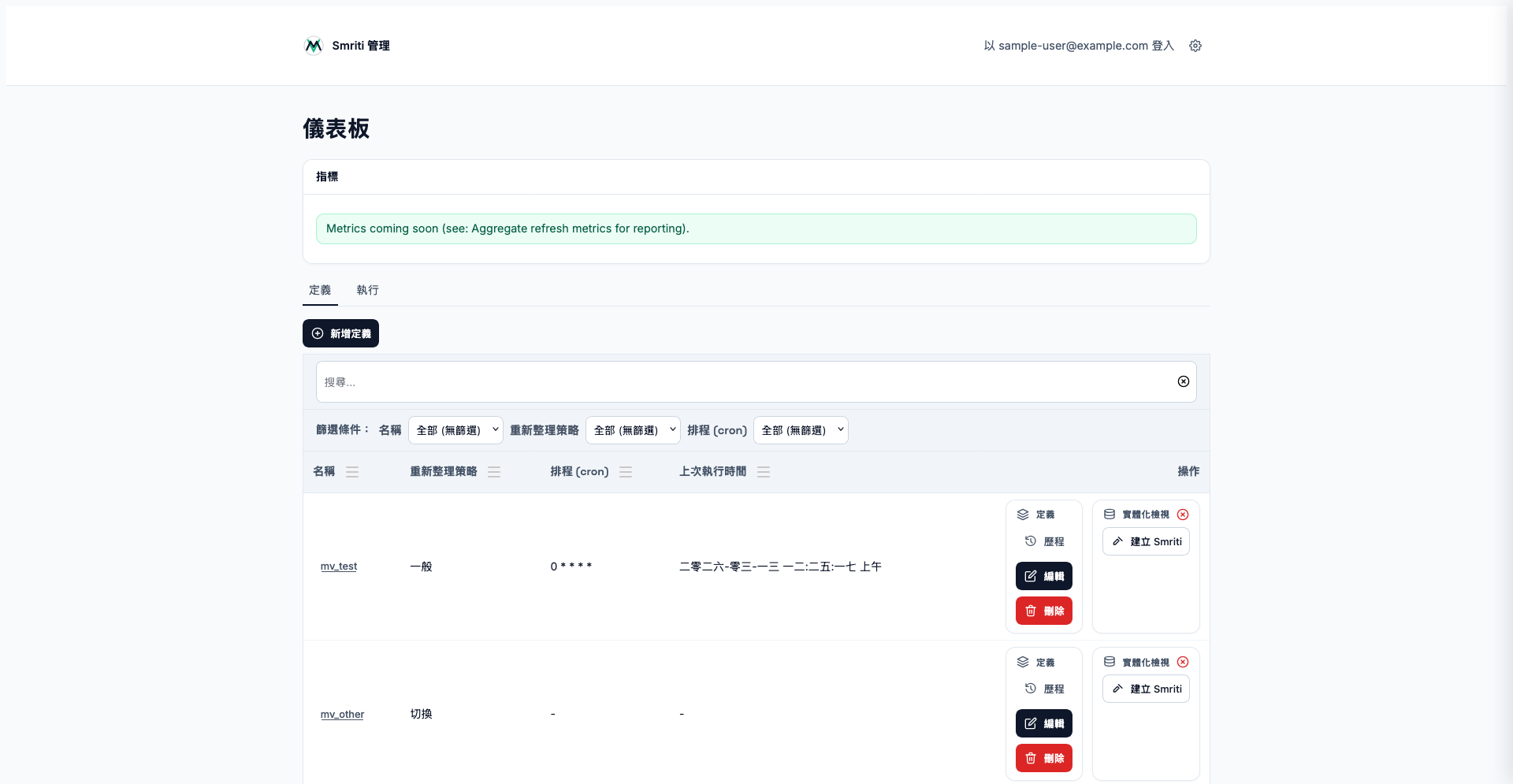
Task: Focus the 搜尋 search input field
Action: click(741, 382)
